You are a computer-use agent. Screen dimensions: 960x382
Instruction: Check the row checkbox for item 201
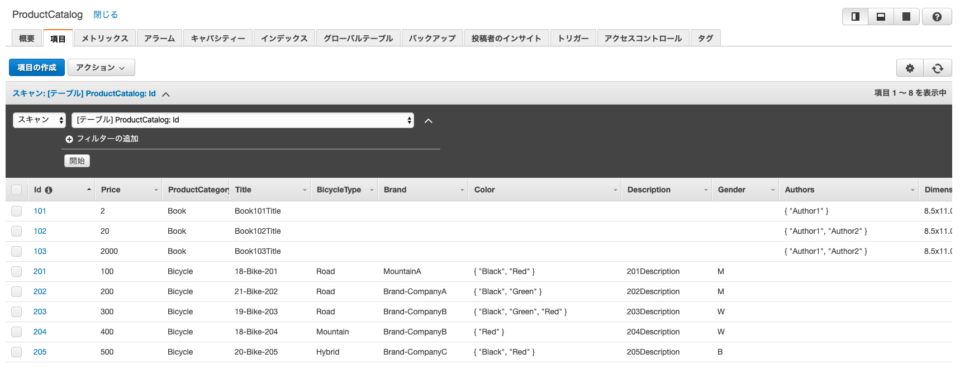pyautogui.click(x=17, y=272)
